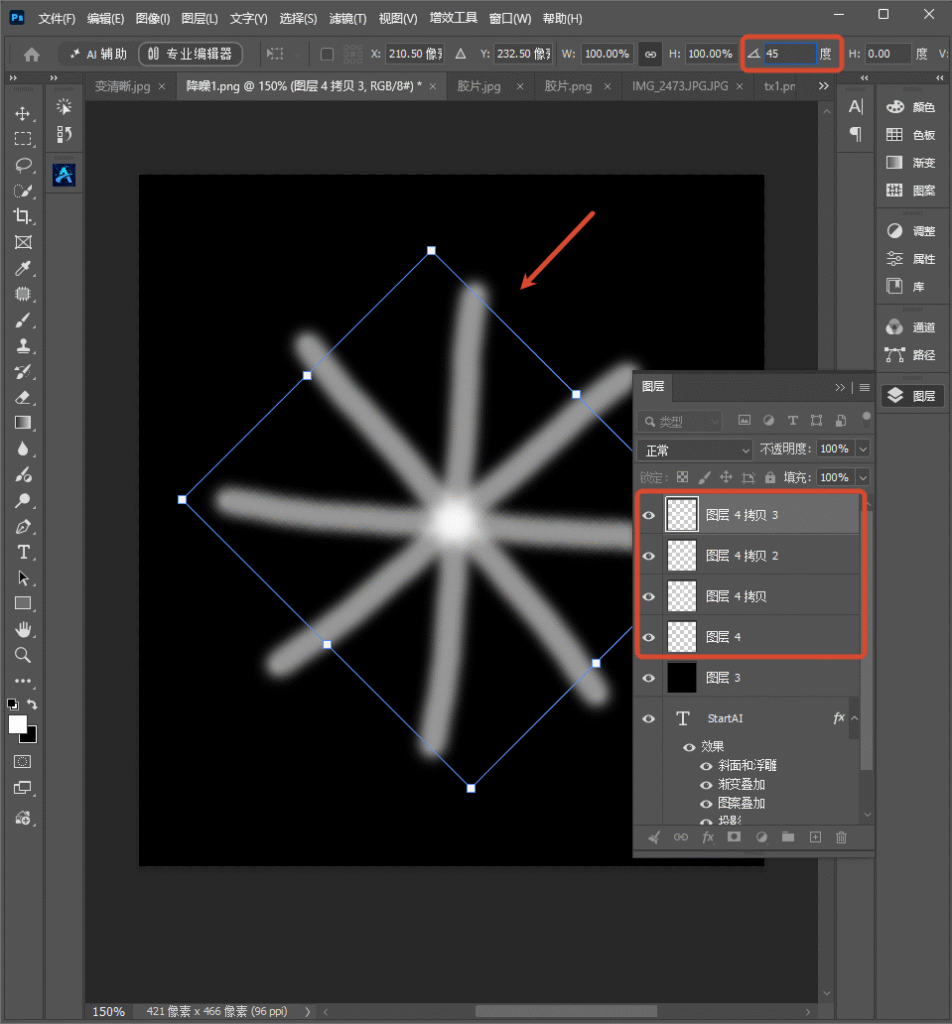
Task: Open the 路径 panel
Action: click(x=912, y=355)
